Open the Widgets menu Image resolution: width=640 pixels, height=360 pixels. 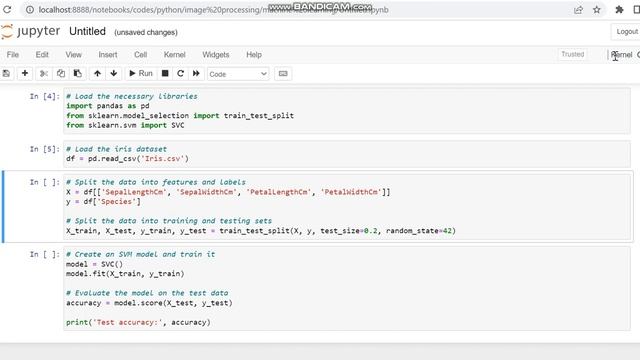216,55
